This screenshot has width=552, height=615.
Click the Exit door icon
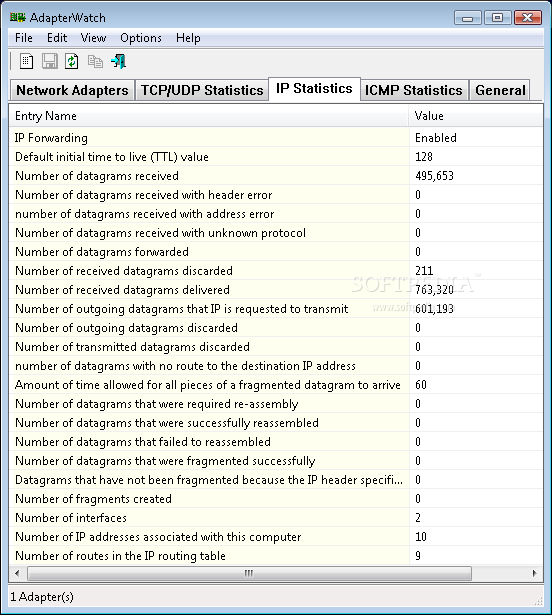118,61
